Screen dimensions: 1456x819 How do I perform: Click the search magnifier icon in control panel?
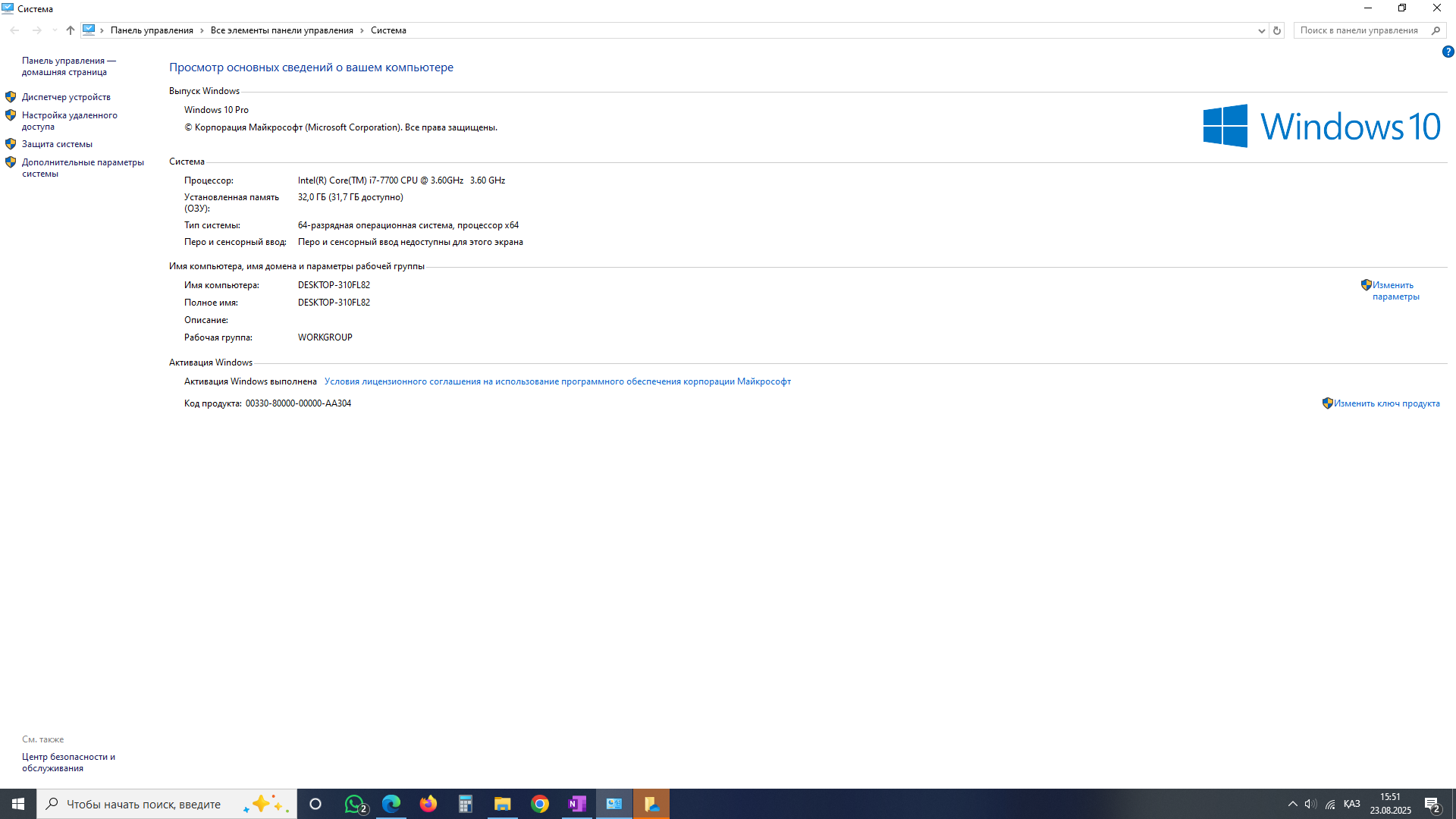click(x=1436, y=30)
